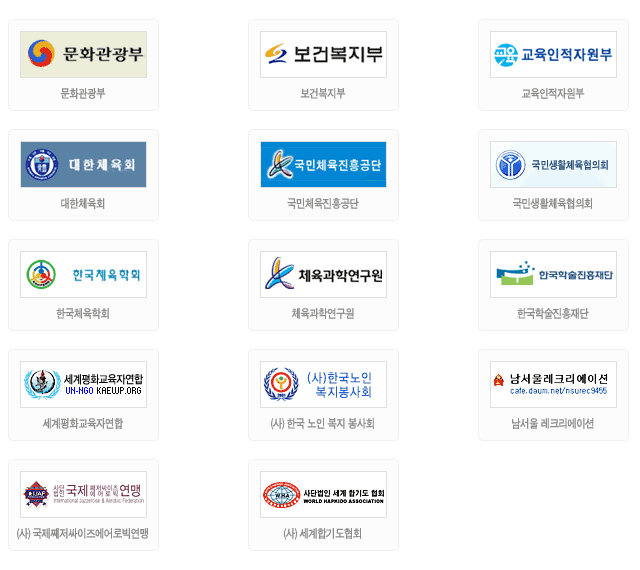Click the 보건복지부 banner image
640x570 pixels.
(323, 54)
